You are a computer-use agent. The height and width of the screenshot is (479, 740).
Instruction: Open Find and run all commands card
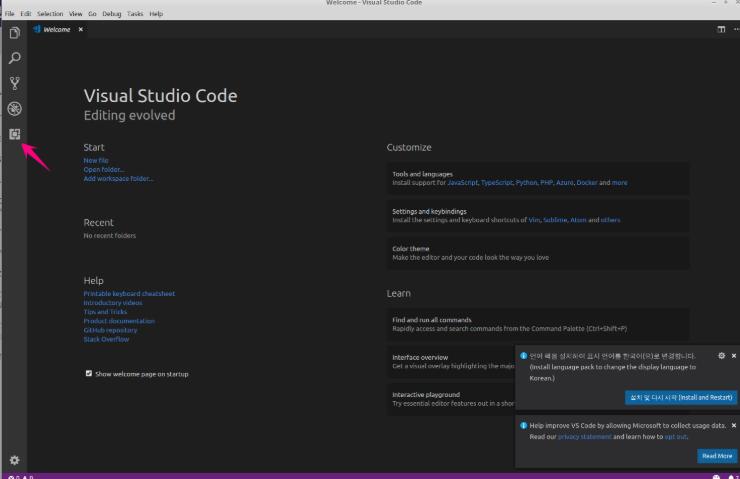pyautogui.click(x=538, y=325)
